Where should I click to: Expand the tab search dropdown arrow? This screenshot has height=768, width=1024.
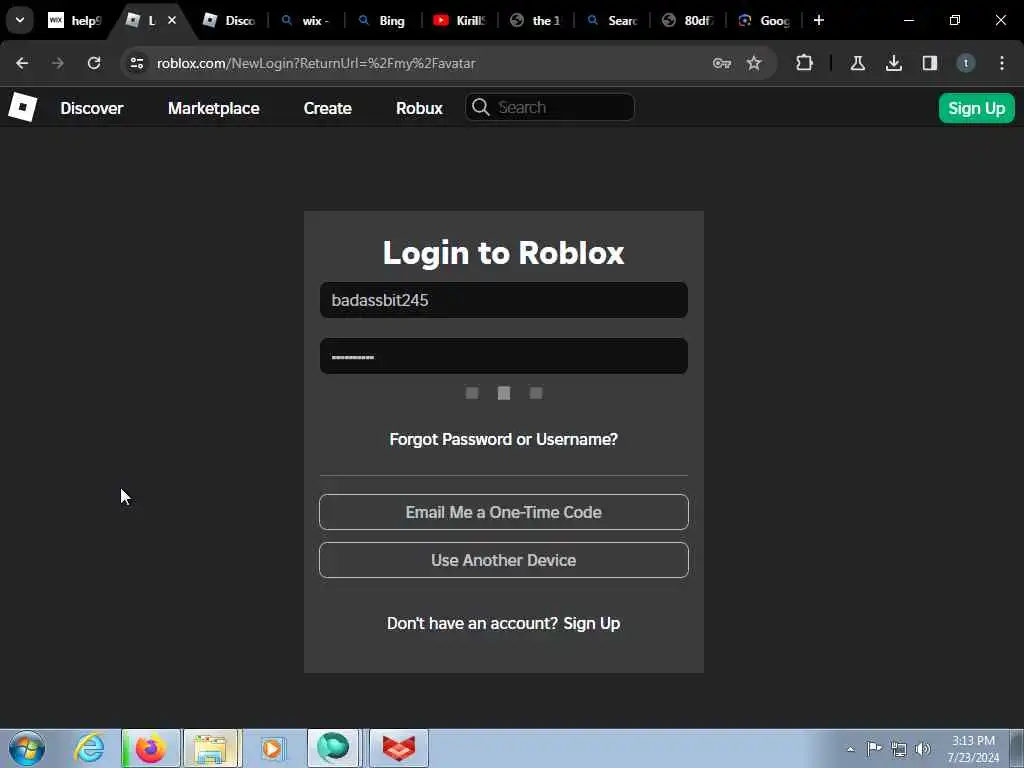[20, 20]
